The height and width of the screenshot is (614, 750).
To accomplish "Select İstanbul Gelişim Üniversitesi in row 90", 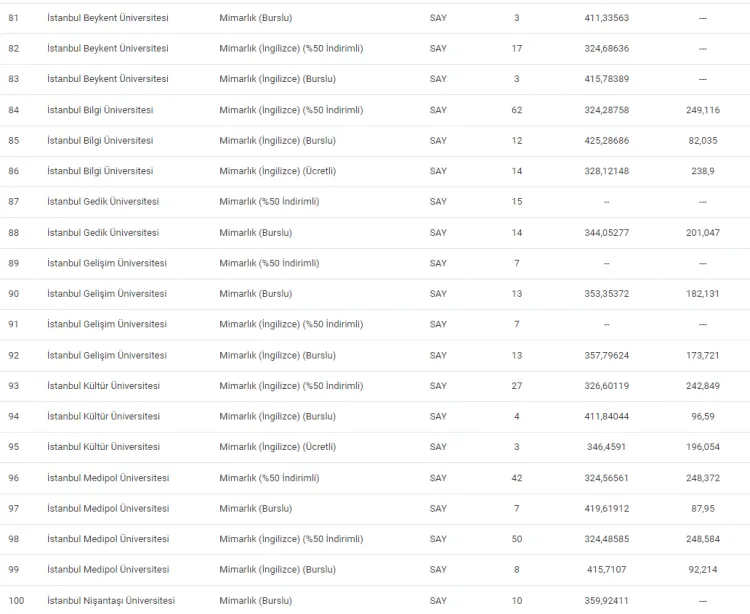I will (106, 294).
